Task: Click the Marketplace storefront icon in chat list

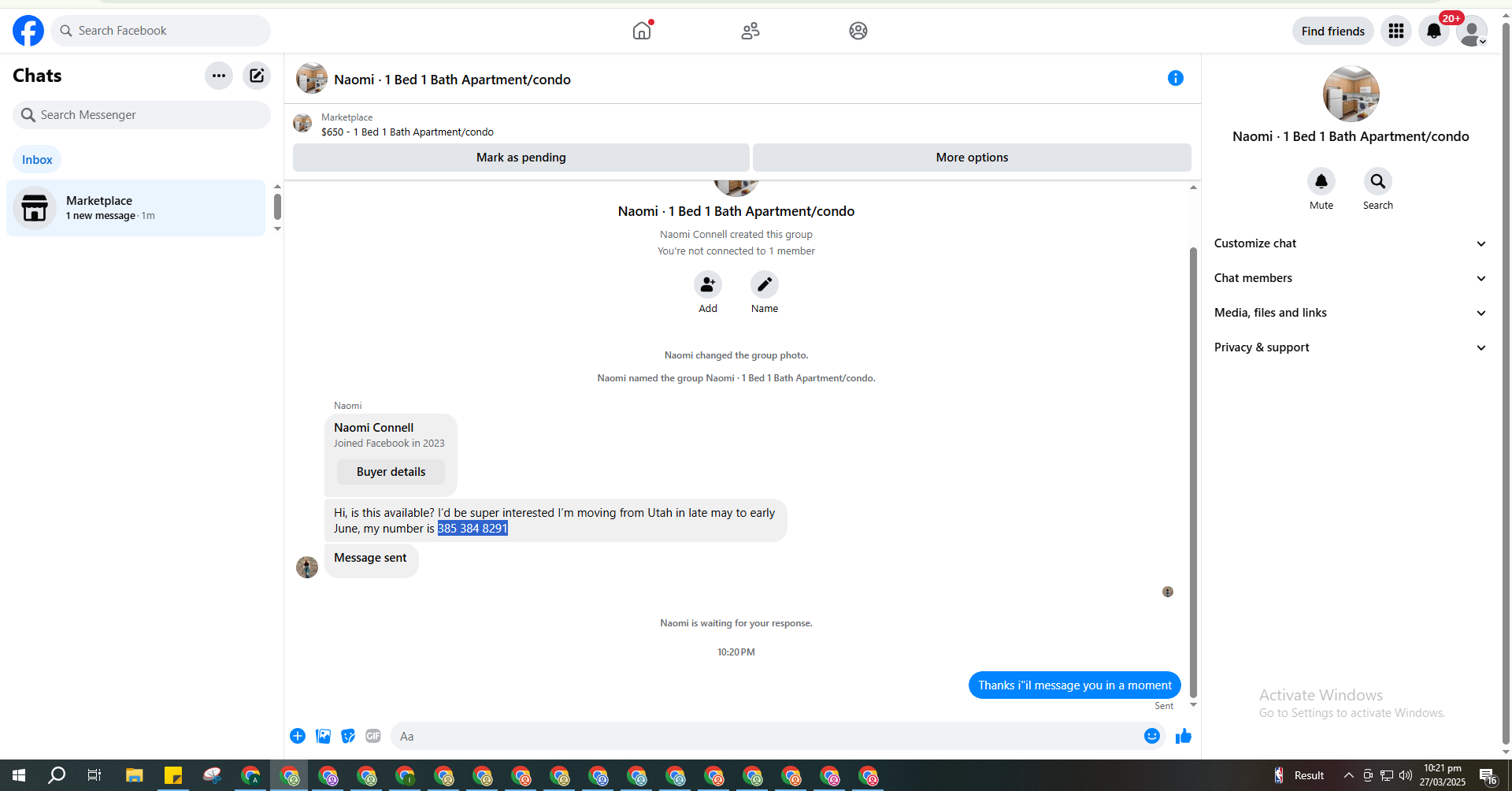Action: point(35,208)
